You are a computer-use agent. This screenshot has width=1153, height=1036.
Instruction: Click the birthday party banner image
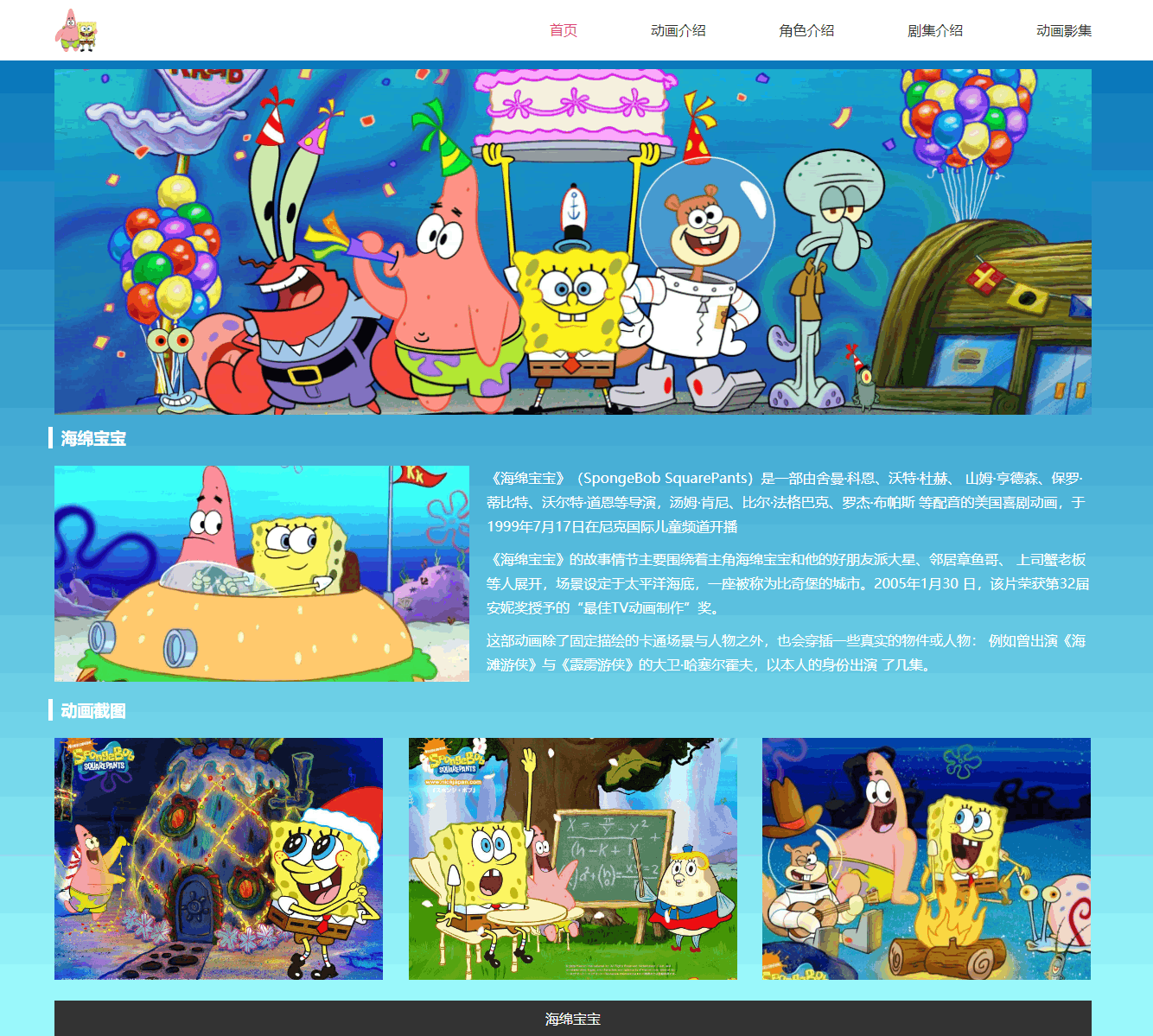coord(573,242)
